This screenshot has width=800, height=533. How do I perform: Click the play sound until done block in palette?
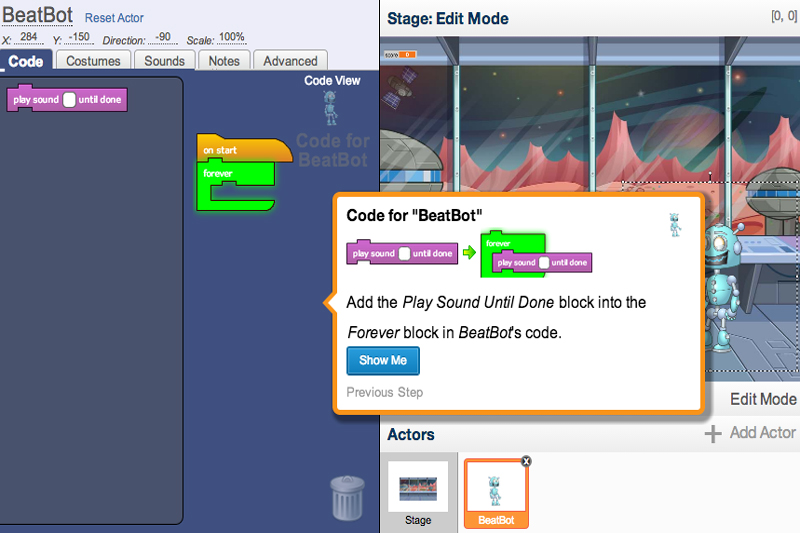(67, 100)
